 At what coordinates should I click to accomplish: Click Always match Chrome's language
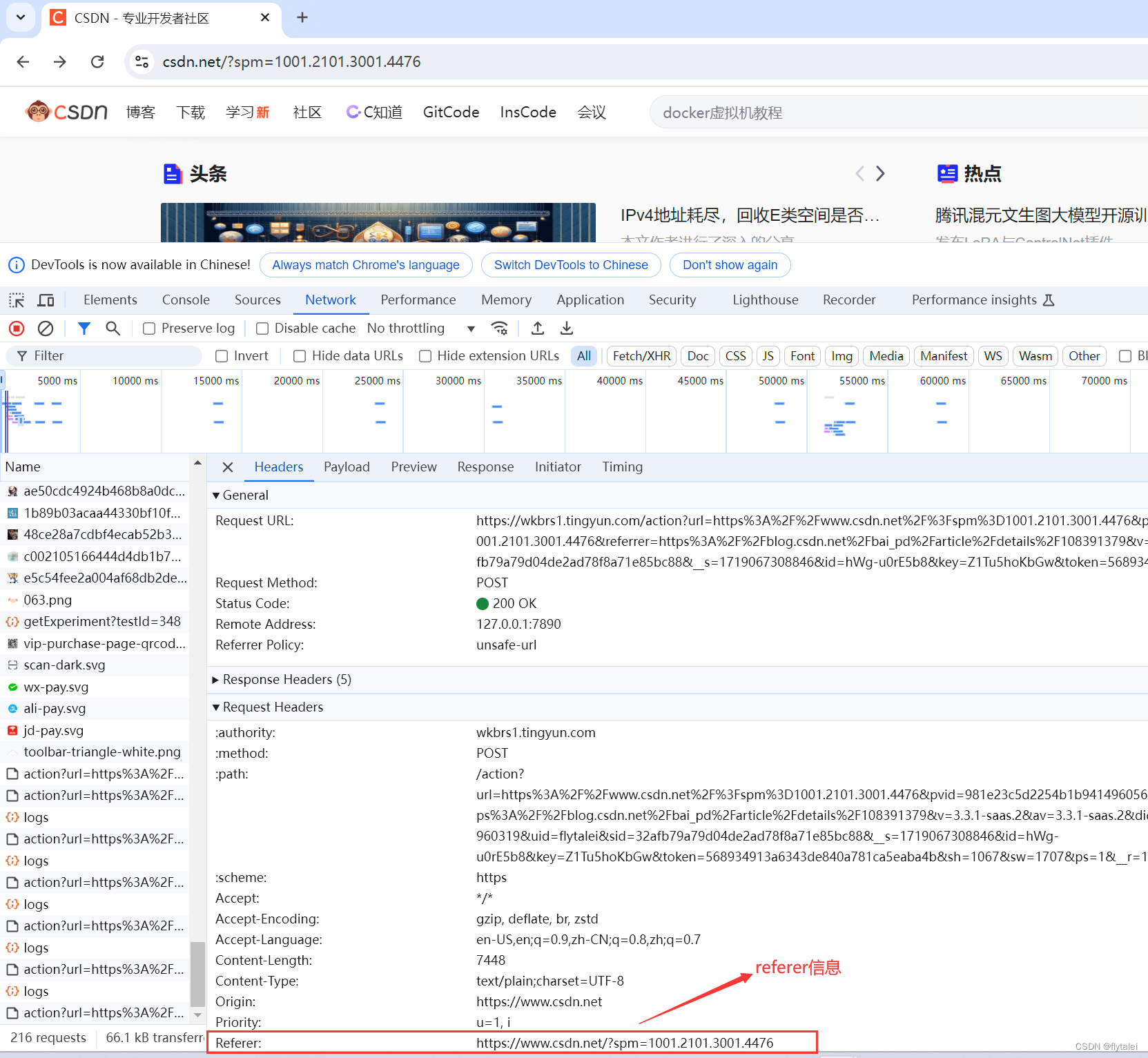click(x=366, y=265)
